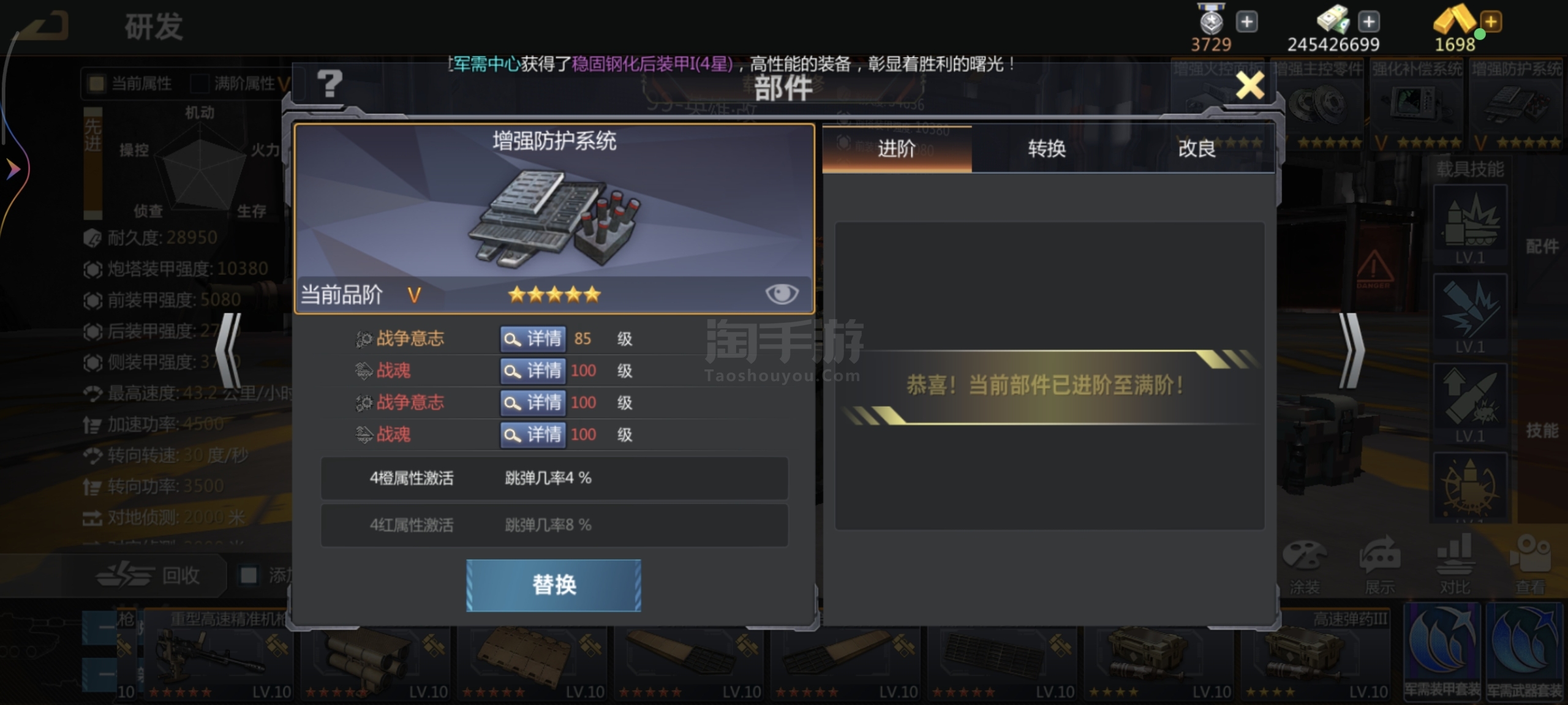Switch to the 改良 tab
Screen dimensions: 1568x705
point(1197,149)
